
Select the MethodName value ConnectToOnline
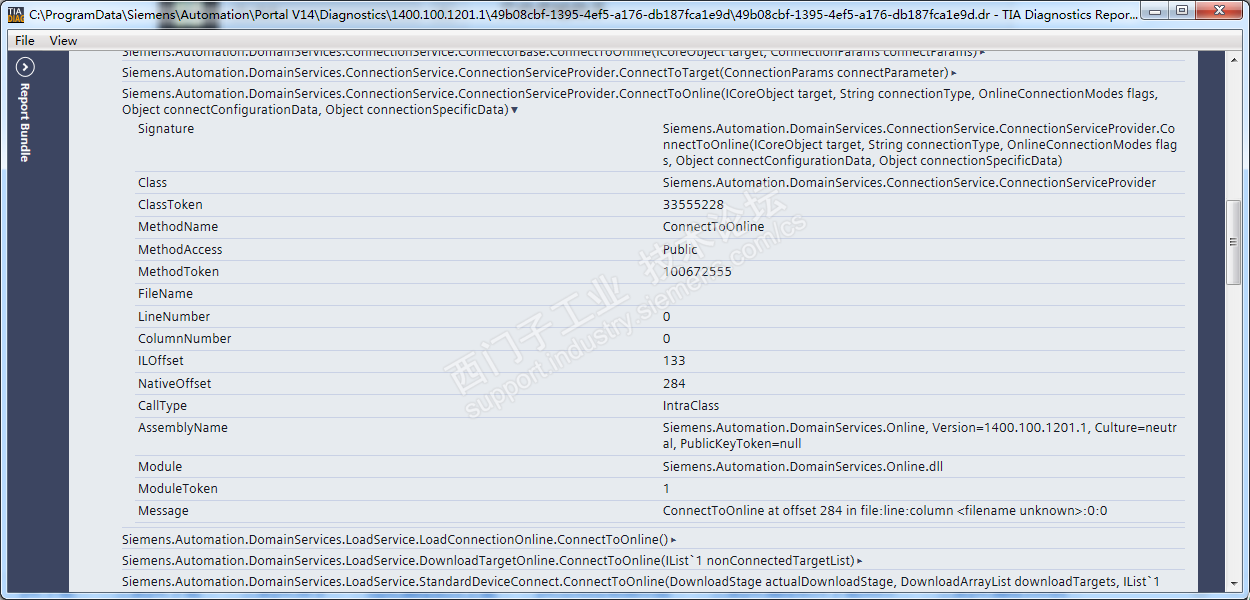tap(713, 227)
